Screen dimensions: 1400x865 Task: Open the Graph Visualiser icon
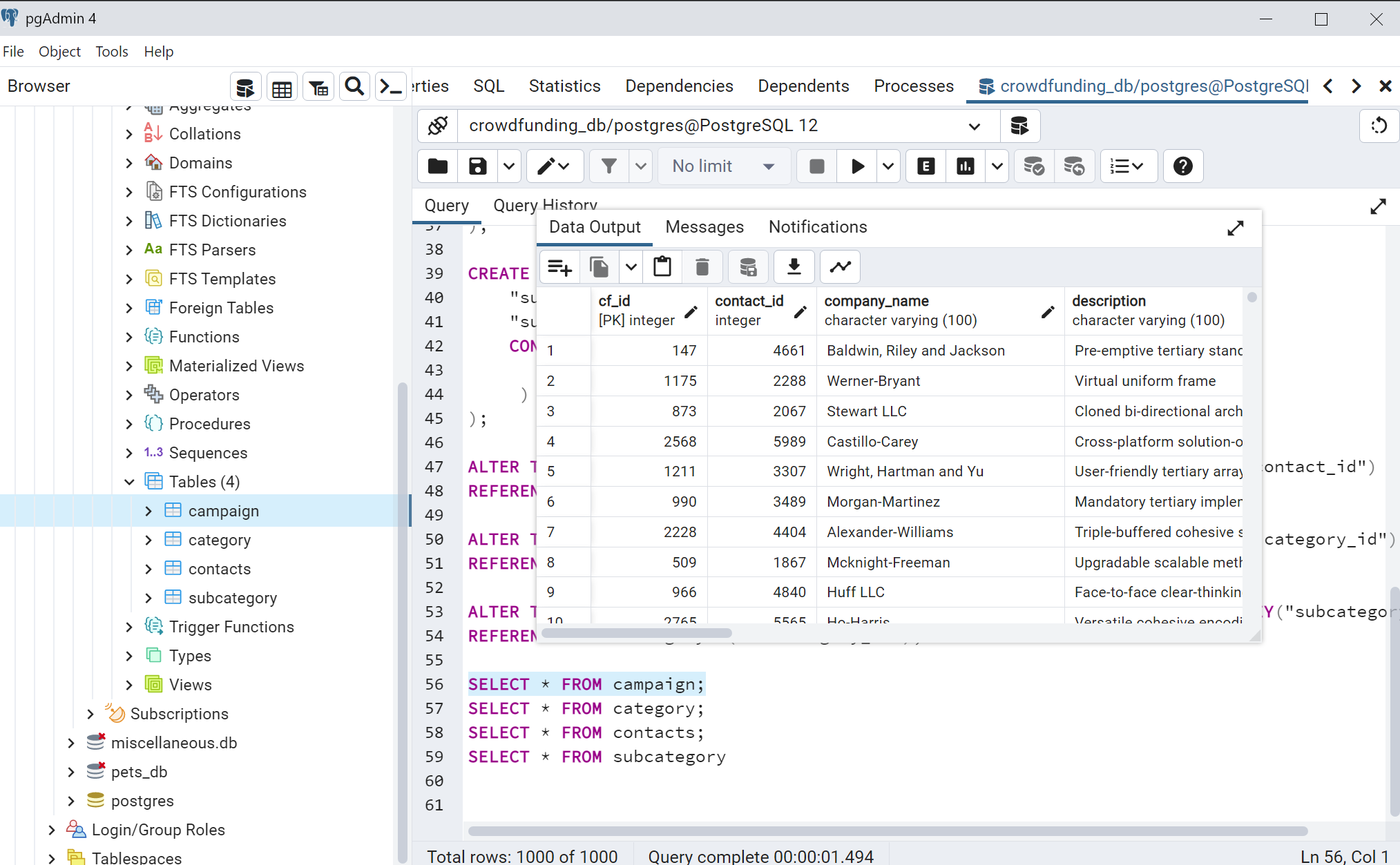[840, 267]
